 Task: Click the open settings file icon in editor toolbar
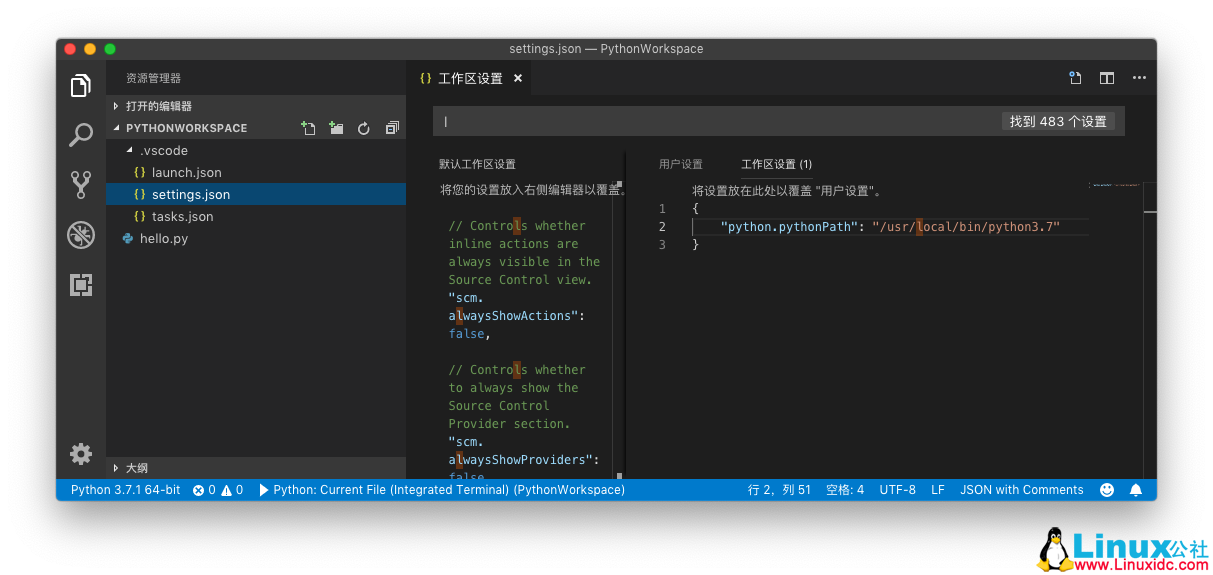[1075, 78]
